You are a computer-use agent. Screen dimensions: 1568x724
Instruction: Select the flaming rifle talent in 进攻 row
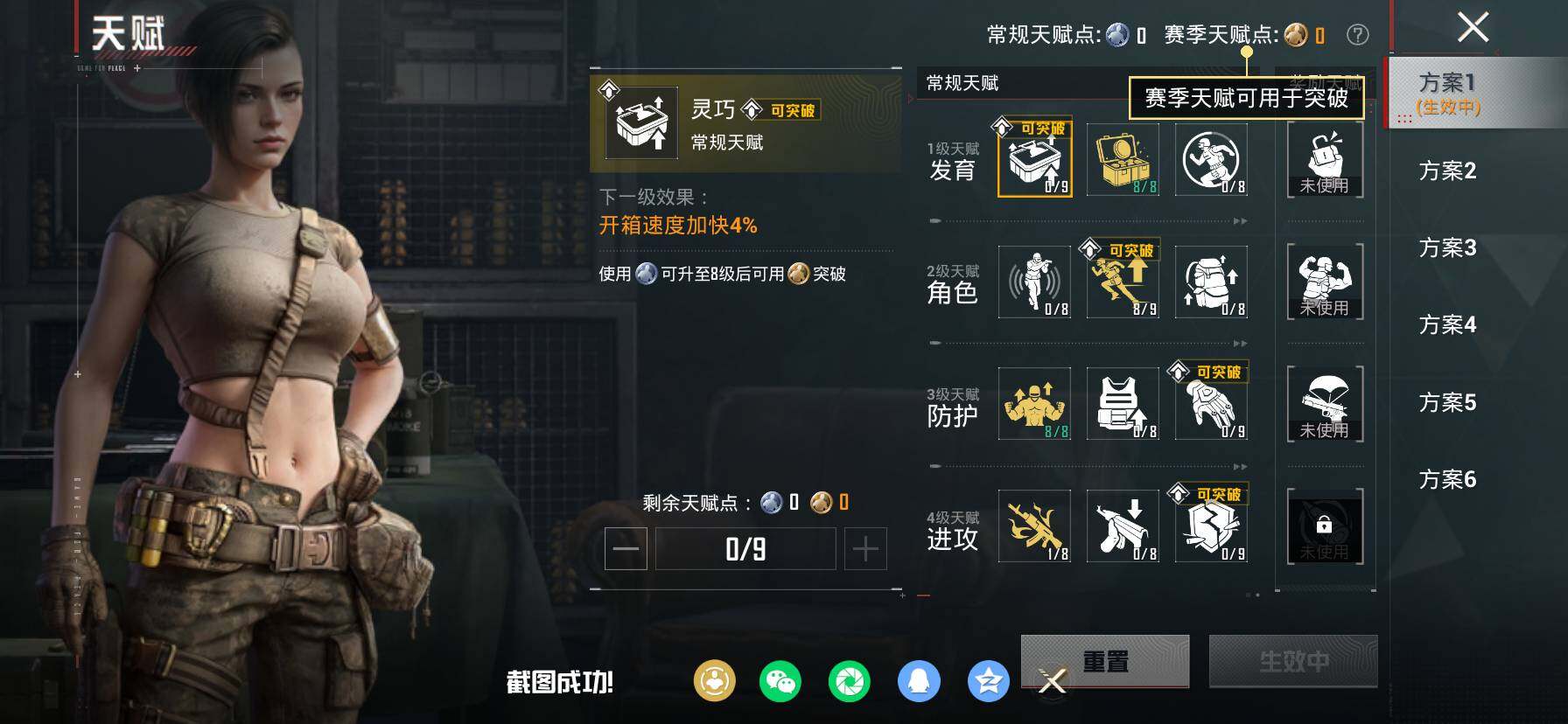point(1035,526)
